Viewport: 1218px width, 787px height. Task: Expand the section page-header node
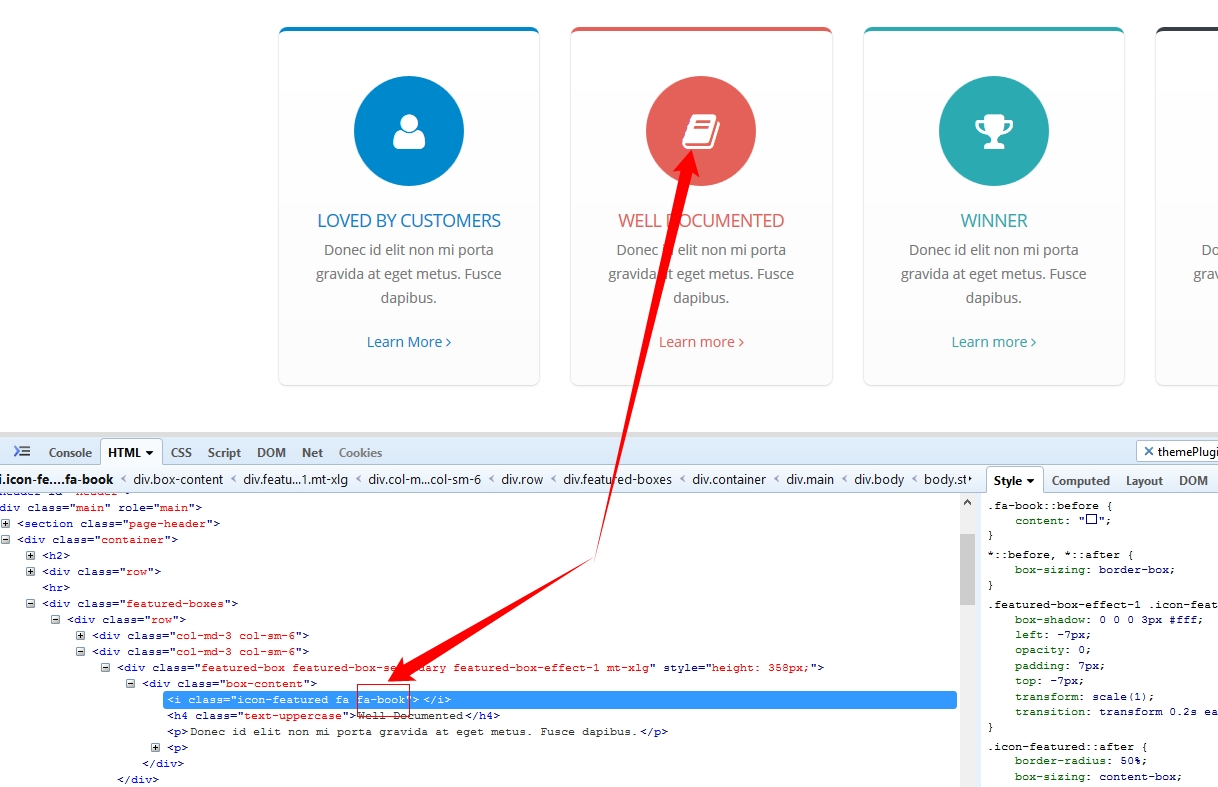tap(6, 524)
